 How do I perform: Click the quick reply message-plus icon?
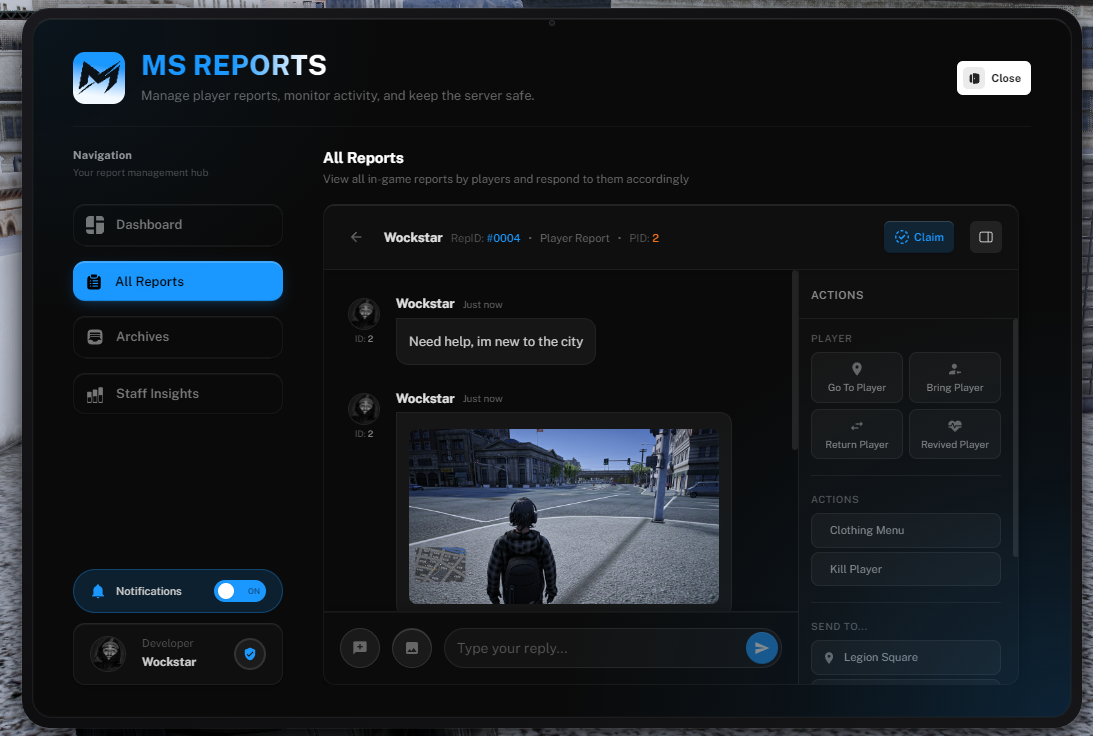click(360, 648)
